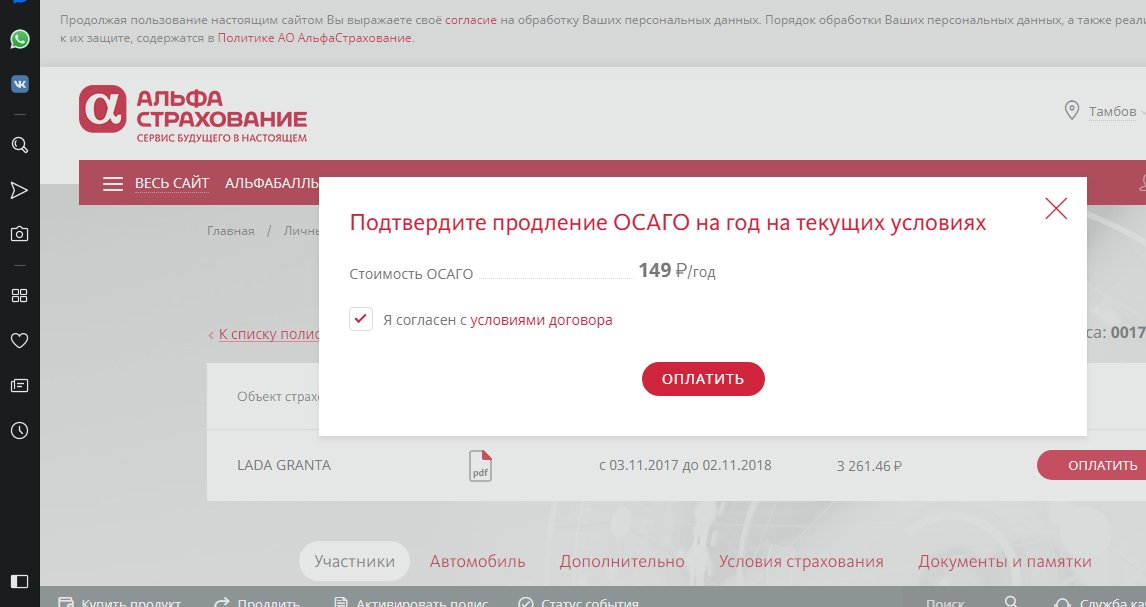Close the OSAGO renewal dialog

coord(1056,208)
